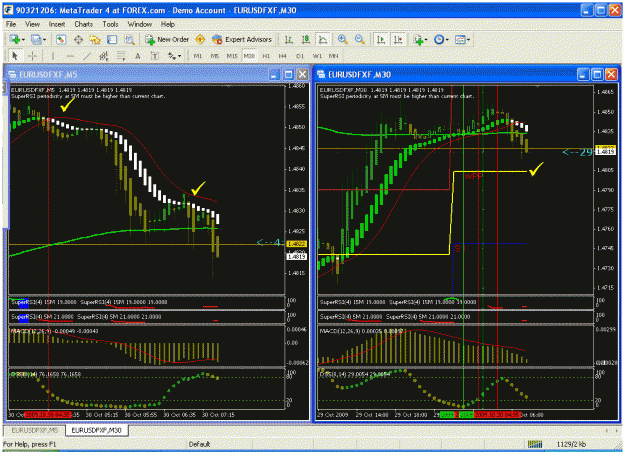
Task: Open the File menu
Action: click(11, 24)
